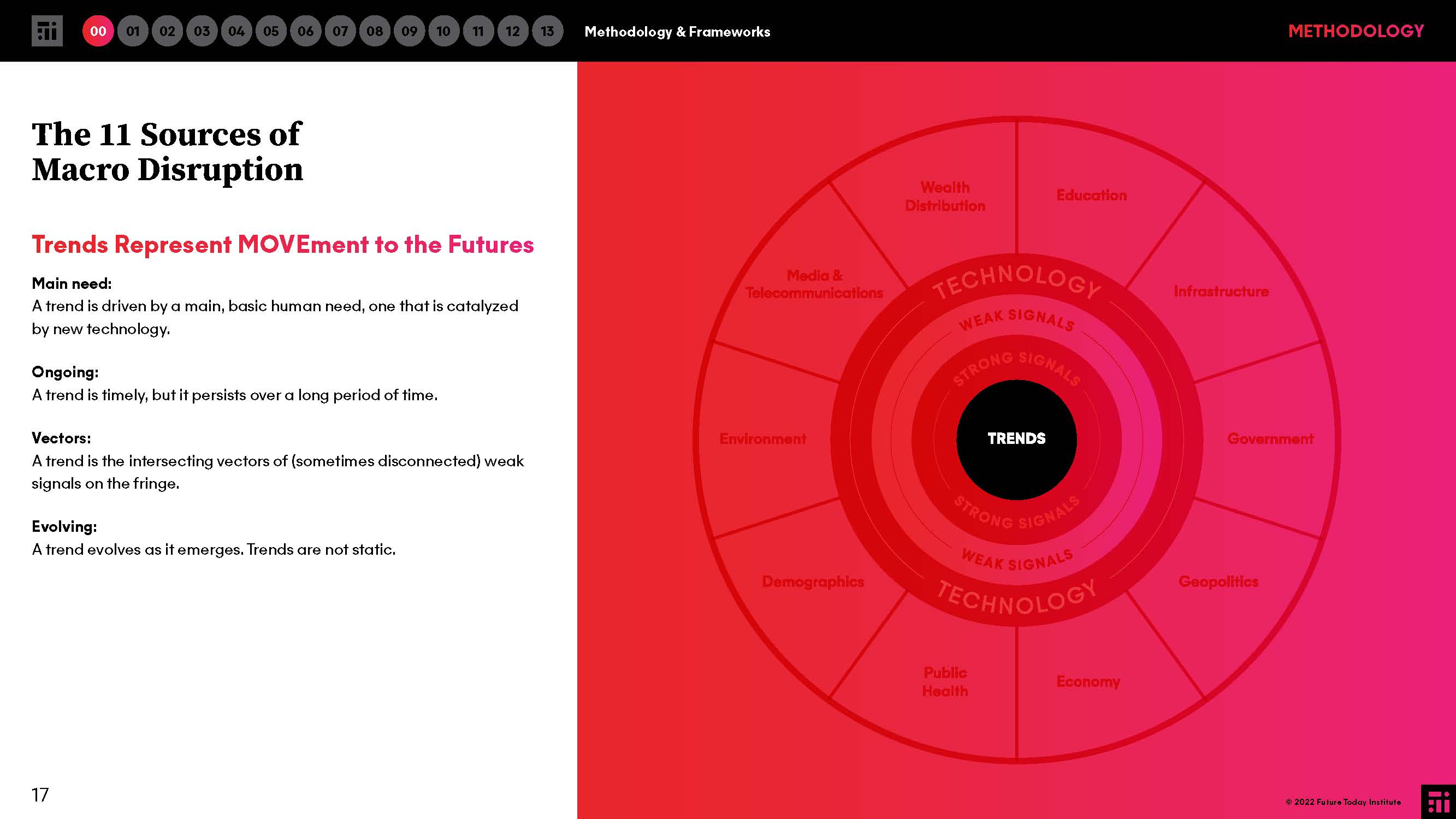The height and width of the screenshot is (819, 1456).
Task: Go to section 13 circle
Action: pyautogui.click(x=547, y=31)
